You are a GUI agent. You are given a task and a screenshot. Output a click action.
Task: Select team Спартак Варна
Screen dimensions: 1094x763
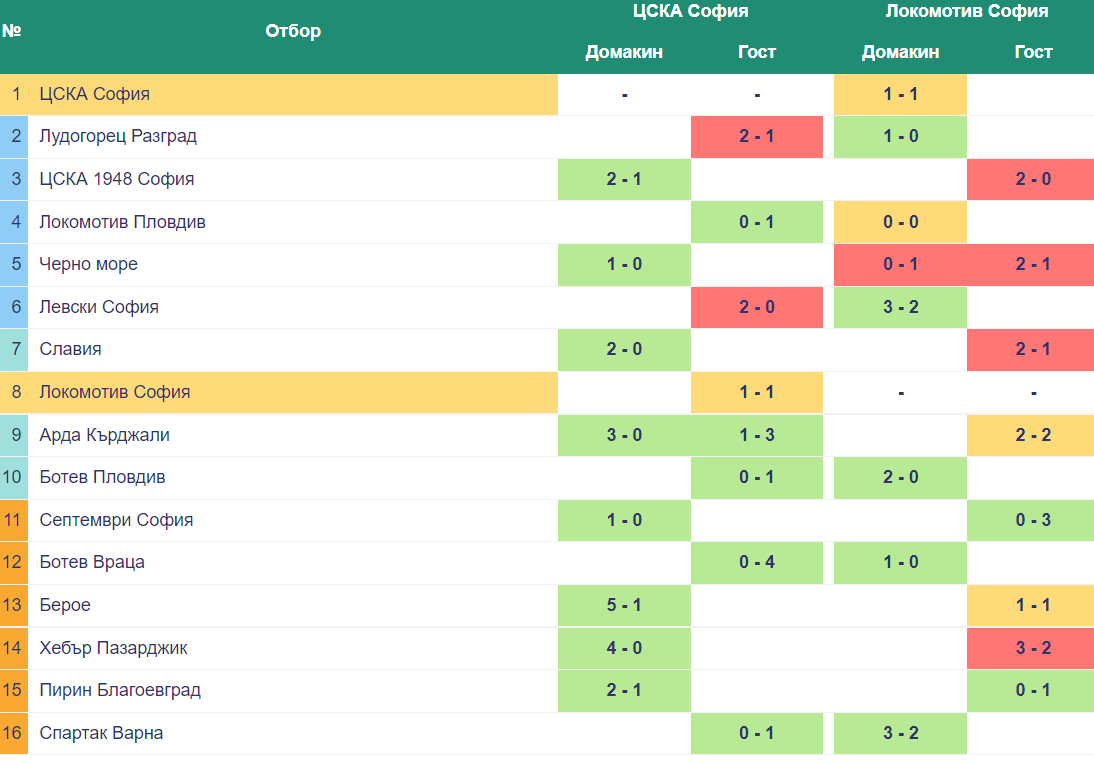coord(101,733)
